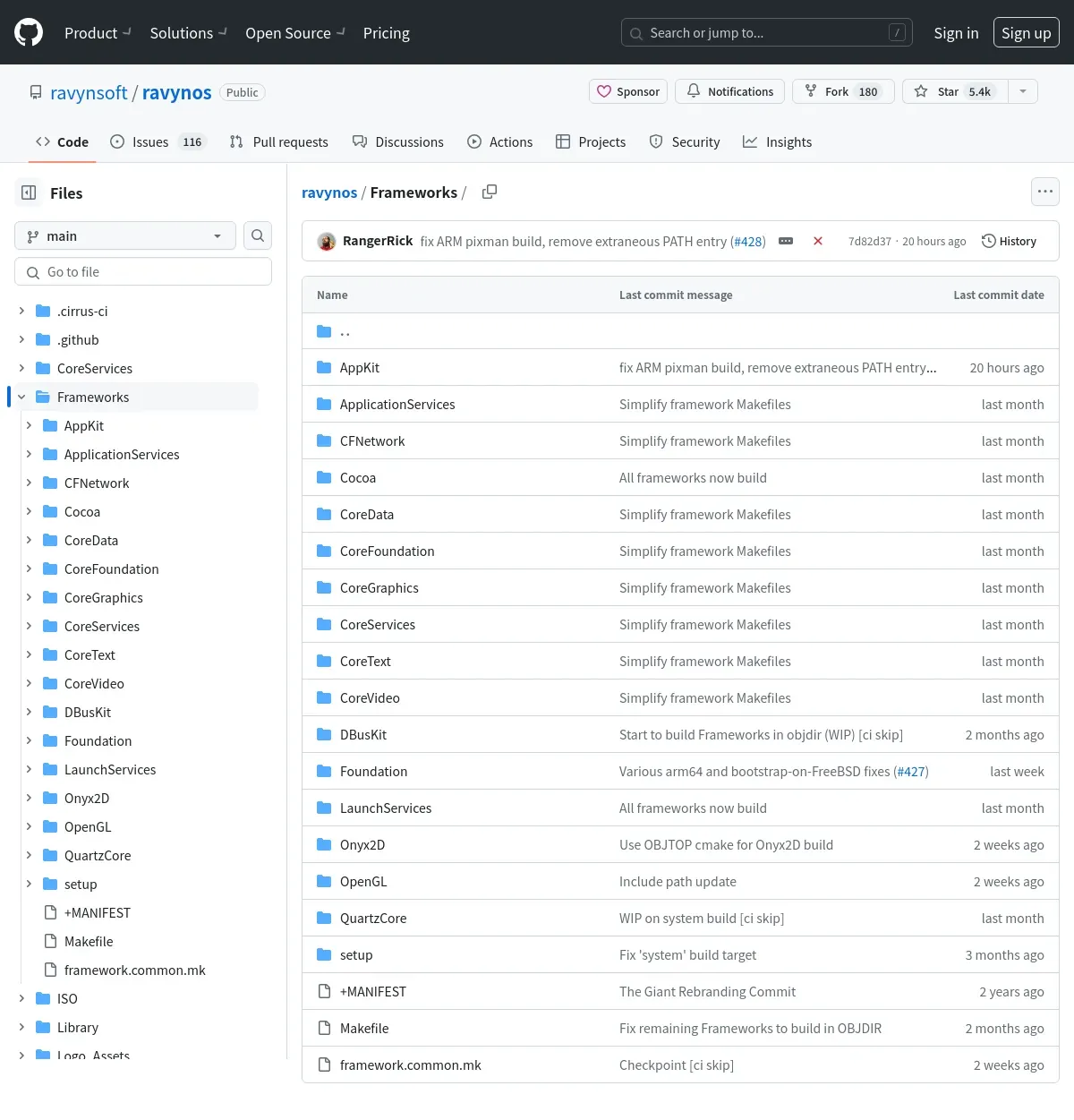Expand the Onyx2D tree folder chevron

pos(29,798)
